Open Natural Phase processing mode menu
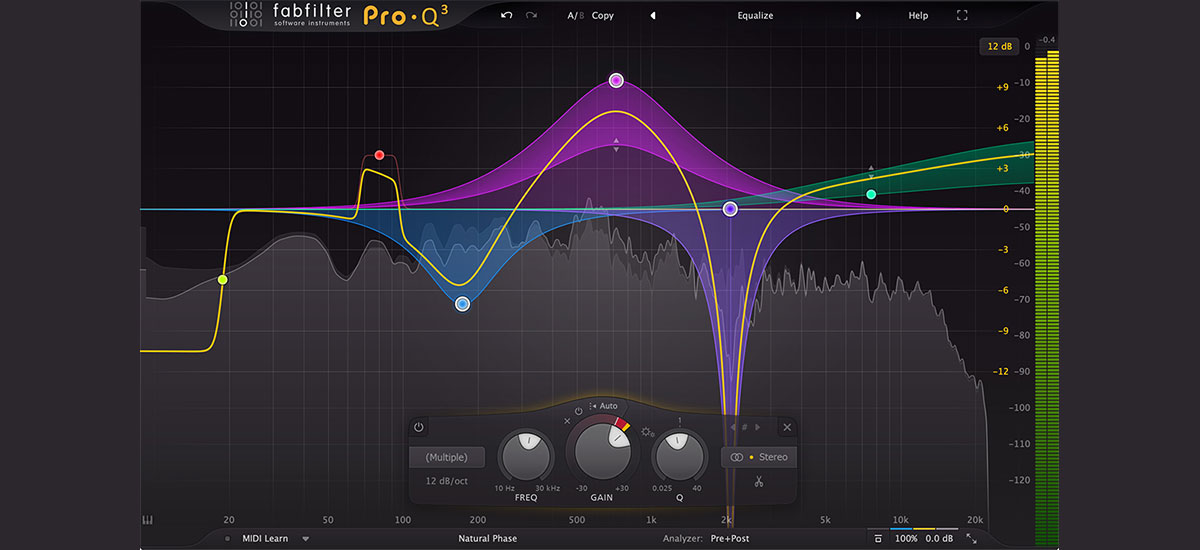Viewport: 1200px width, 550px height. click(488, 538)
